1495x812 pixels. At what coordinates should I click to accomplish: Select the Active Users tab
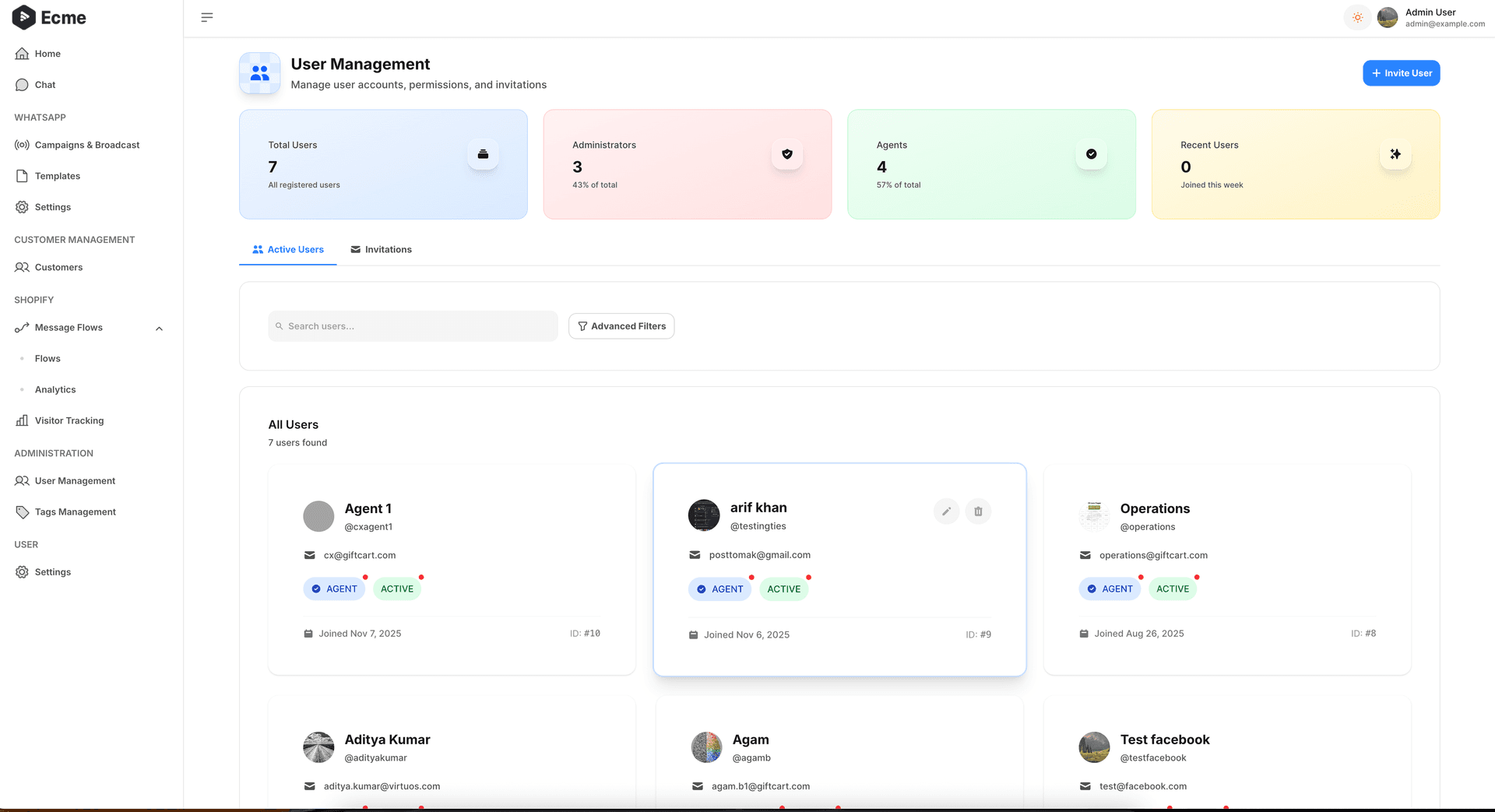click(x=288, y=249)
